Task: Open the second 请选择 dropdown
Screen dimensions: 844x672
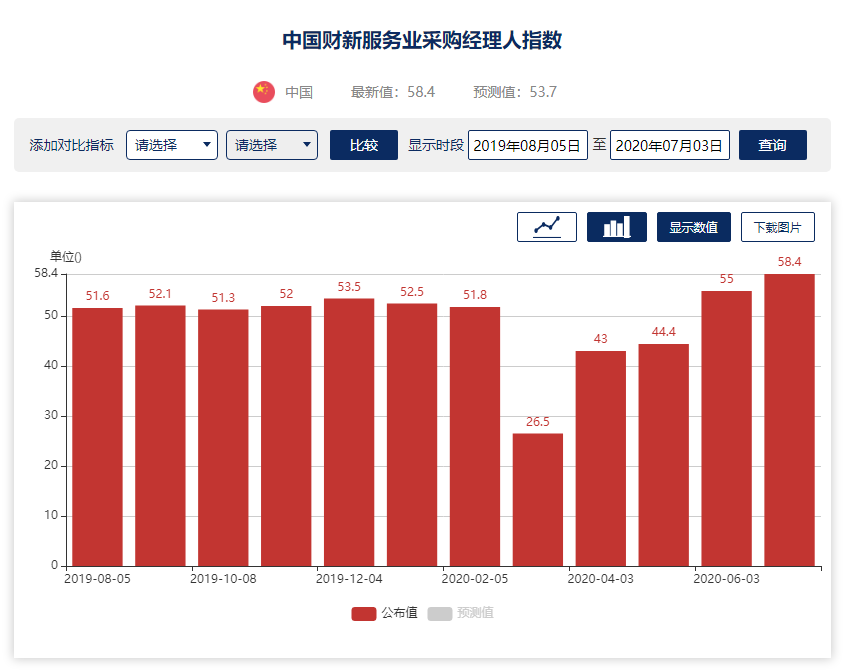Action: click(x=272, y=145)
